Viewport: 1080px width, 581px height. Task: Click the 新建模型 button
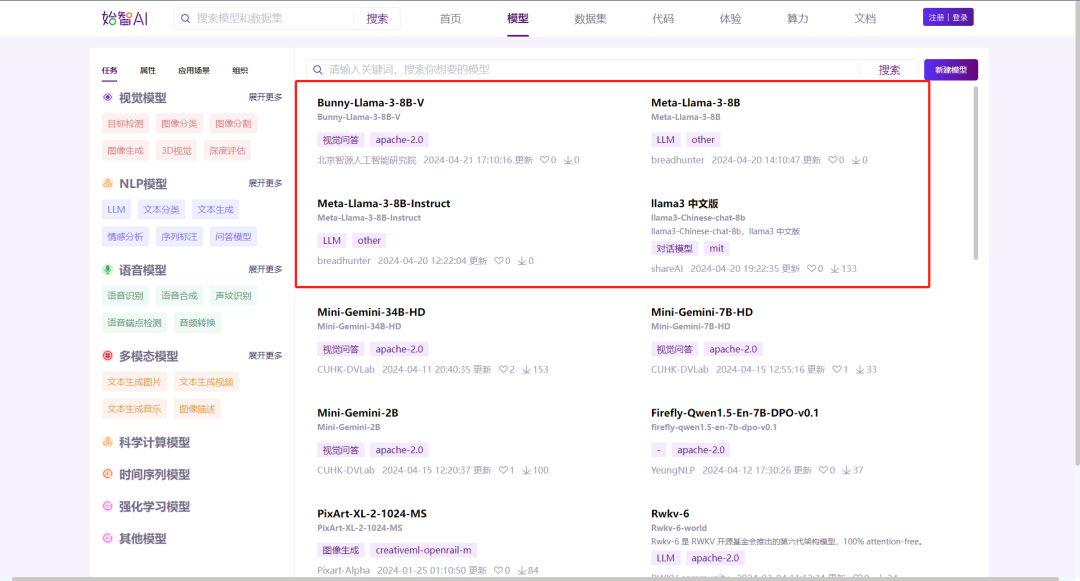click(951, 70)
